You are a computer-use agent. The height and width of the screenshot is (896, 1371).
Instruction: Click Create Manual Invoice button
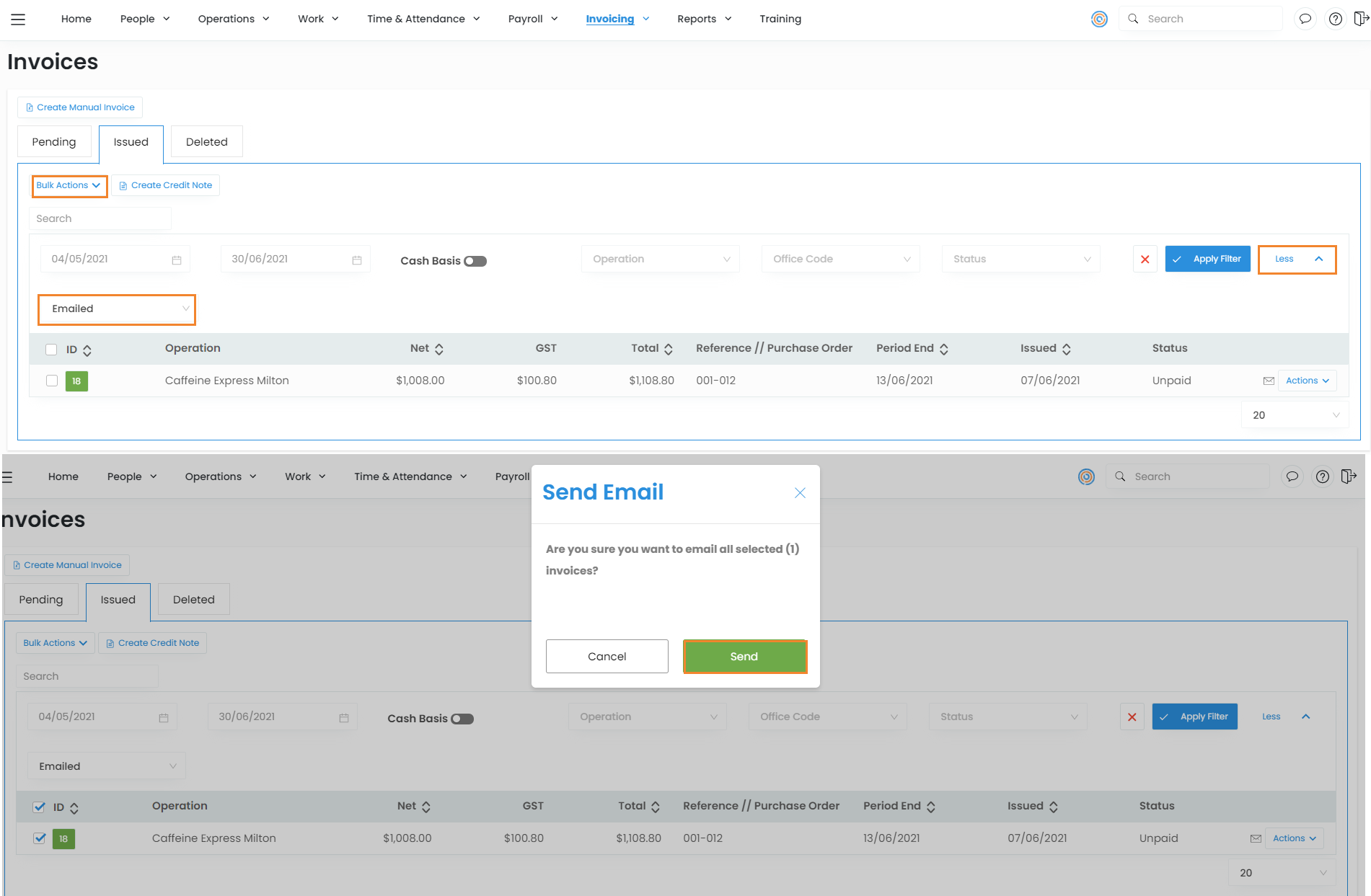coord(80,107)
